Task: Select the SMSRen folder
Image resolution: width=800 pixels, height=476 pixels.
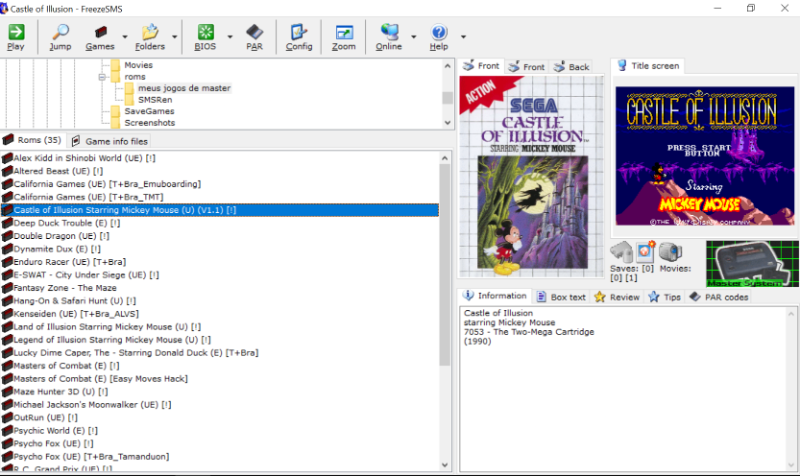Action: 155,99
